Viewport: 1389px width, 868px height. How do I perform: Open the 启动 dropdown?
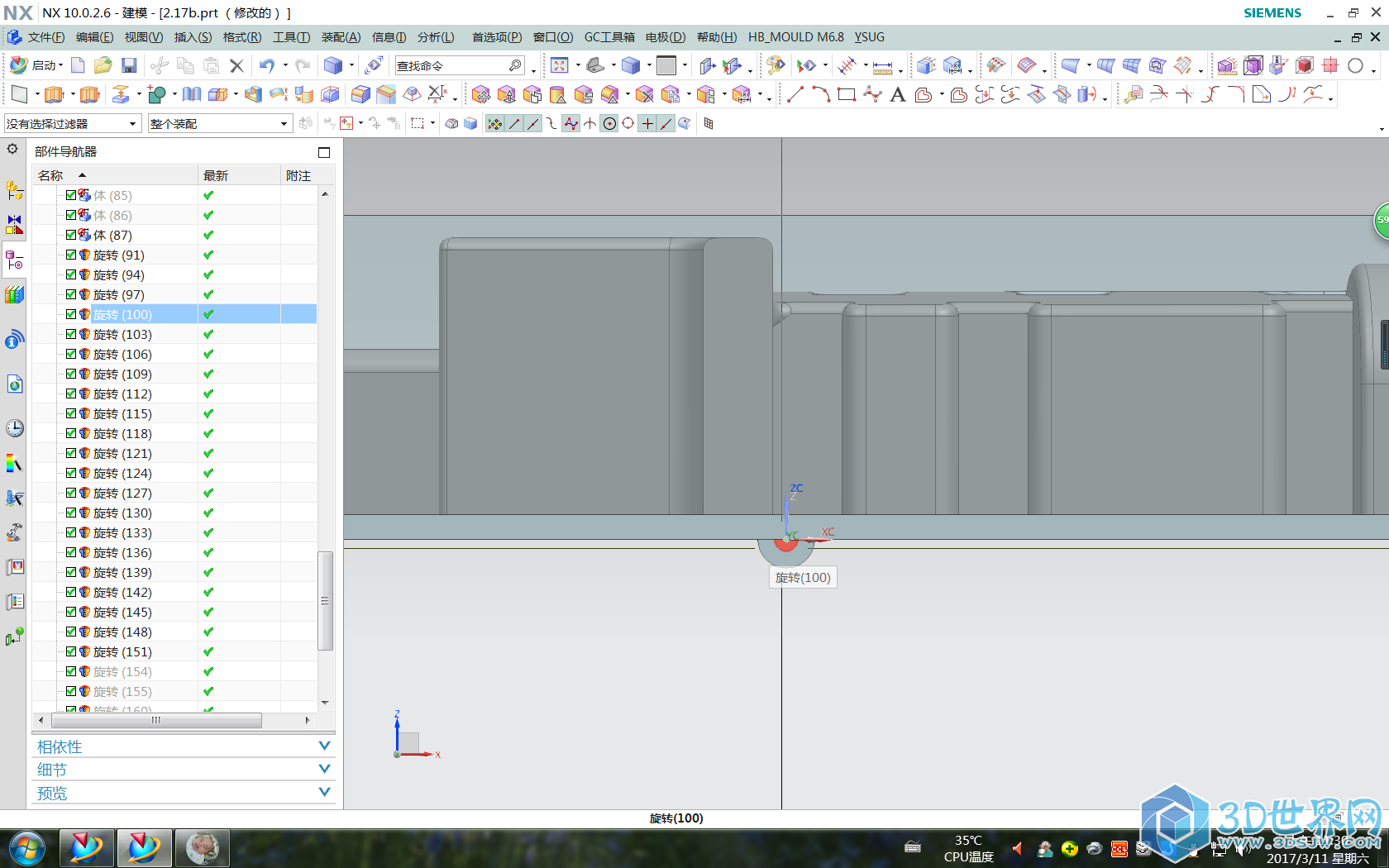pos(37,65)
